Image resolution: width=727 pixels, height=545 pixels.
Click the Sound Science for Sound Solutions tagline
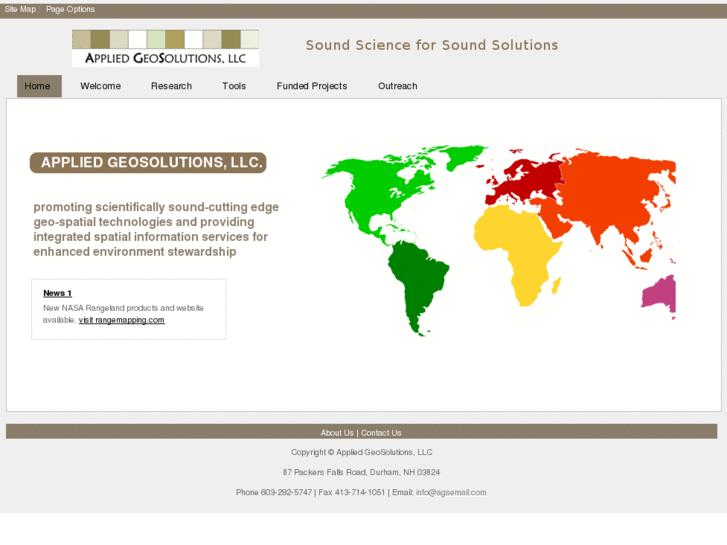tap(432, 45)
